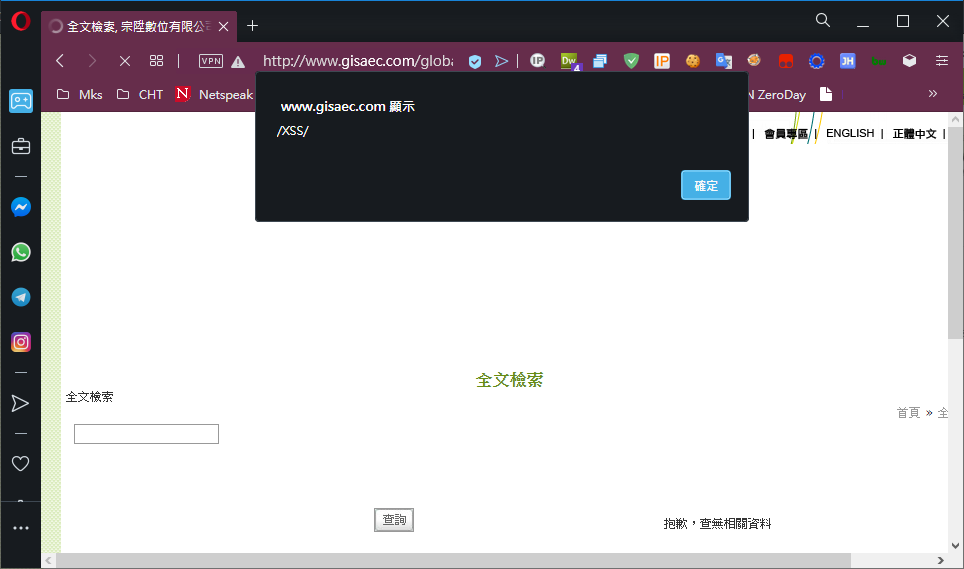The width and height of the screenshot is (964, 569).
Task: Open the cookie editor extension
Action: tap(693, 61)
